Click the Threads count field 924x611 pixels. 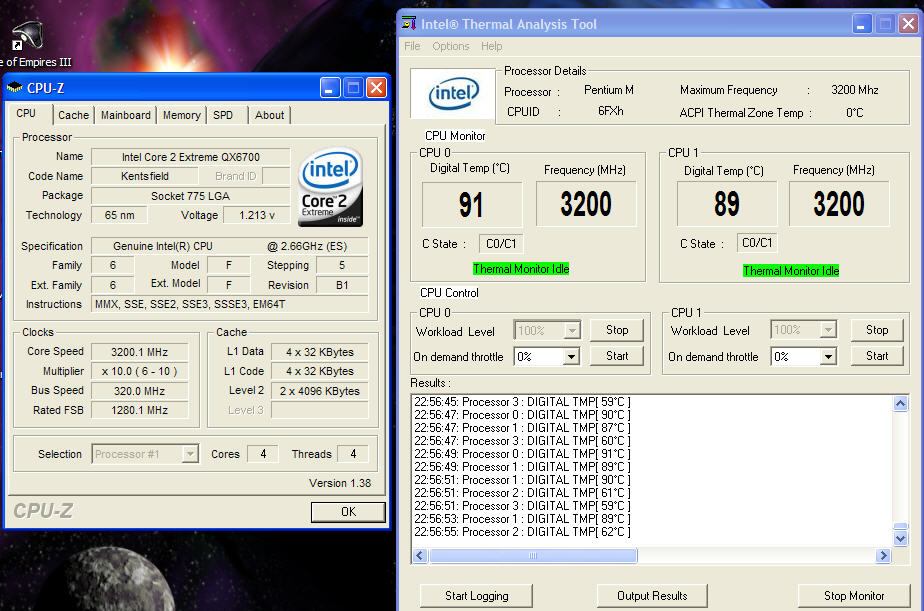(x=353, y=454)
